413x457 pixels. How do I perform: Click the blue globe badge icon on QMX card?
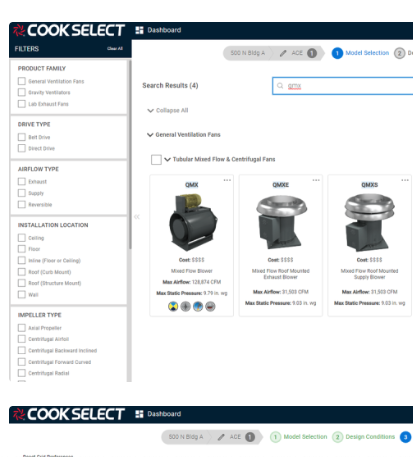[x=198, y=306]
